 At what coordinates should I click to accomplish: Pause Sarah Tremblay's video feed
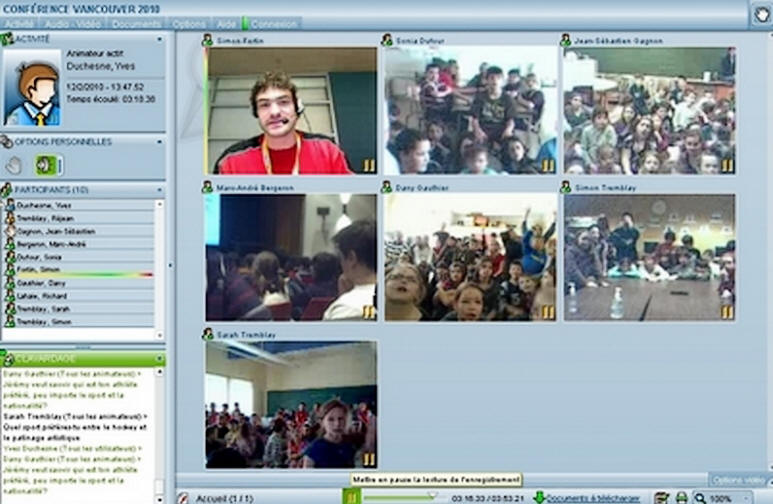[x=369, y=460]
